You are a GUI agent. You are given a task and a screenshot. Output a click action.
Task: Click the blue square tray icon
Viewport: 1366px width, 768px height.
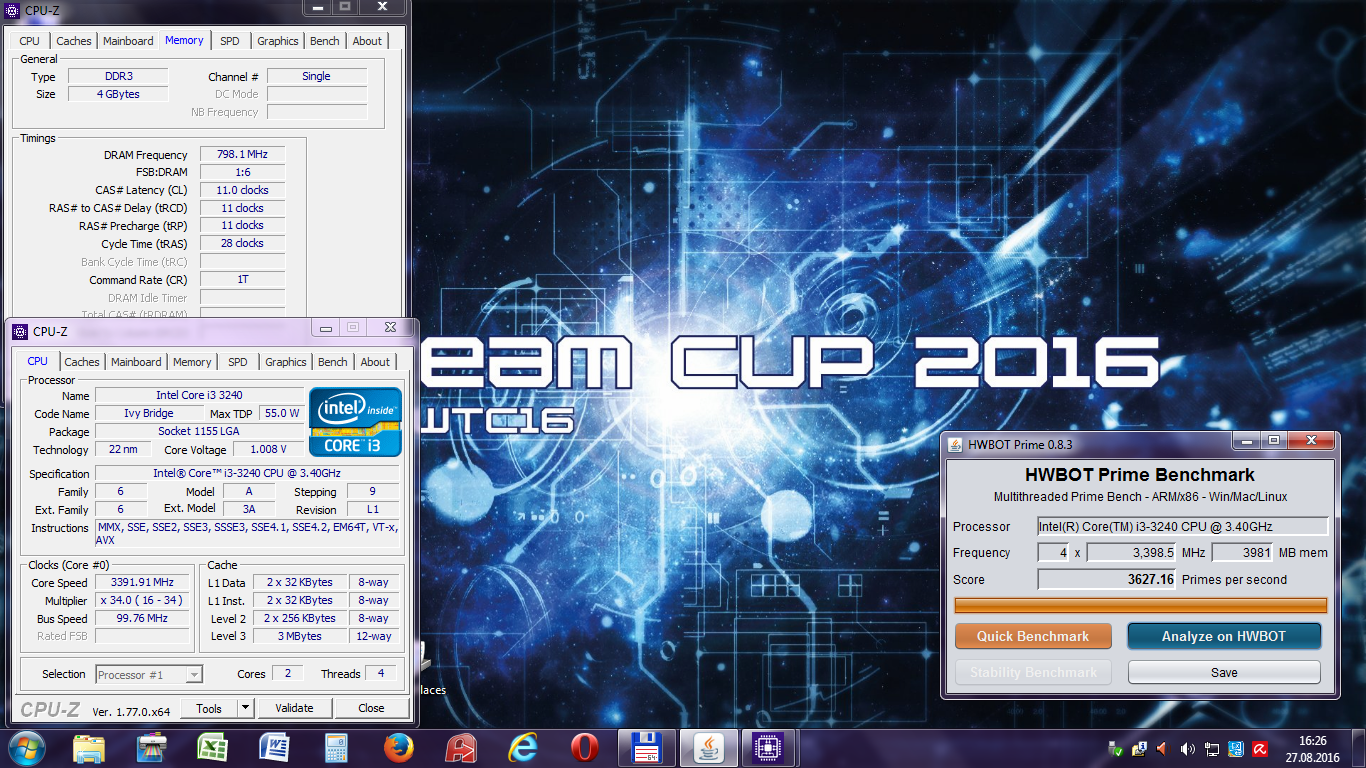click(1236, 749)
